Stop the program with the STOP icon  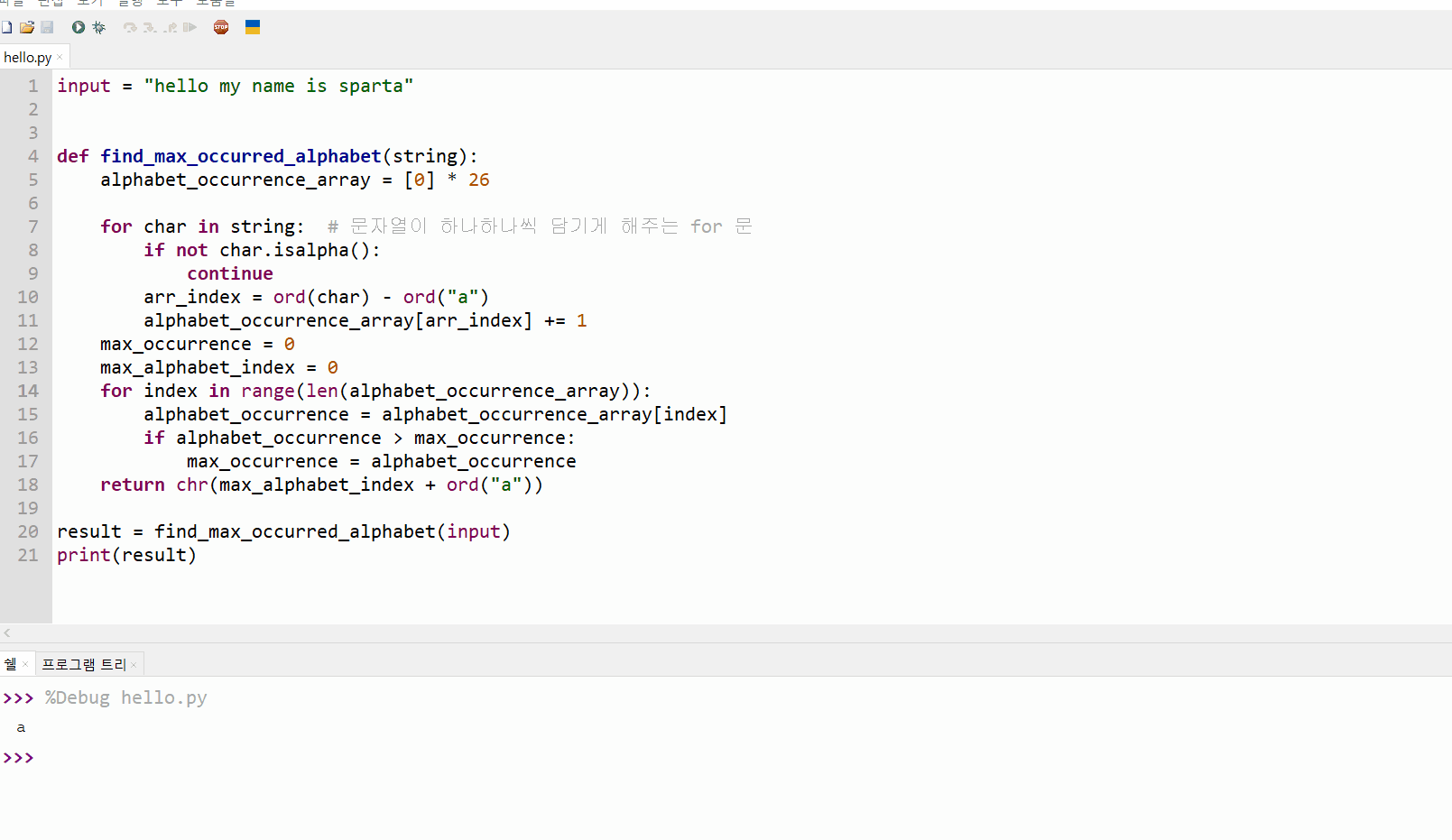click(x=221, y=27)
